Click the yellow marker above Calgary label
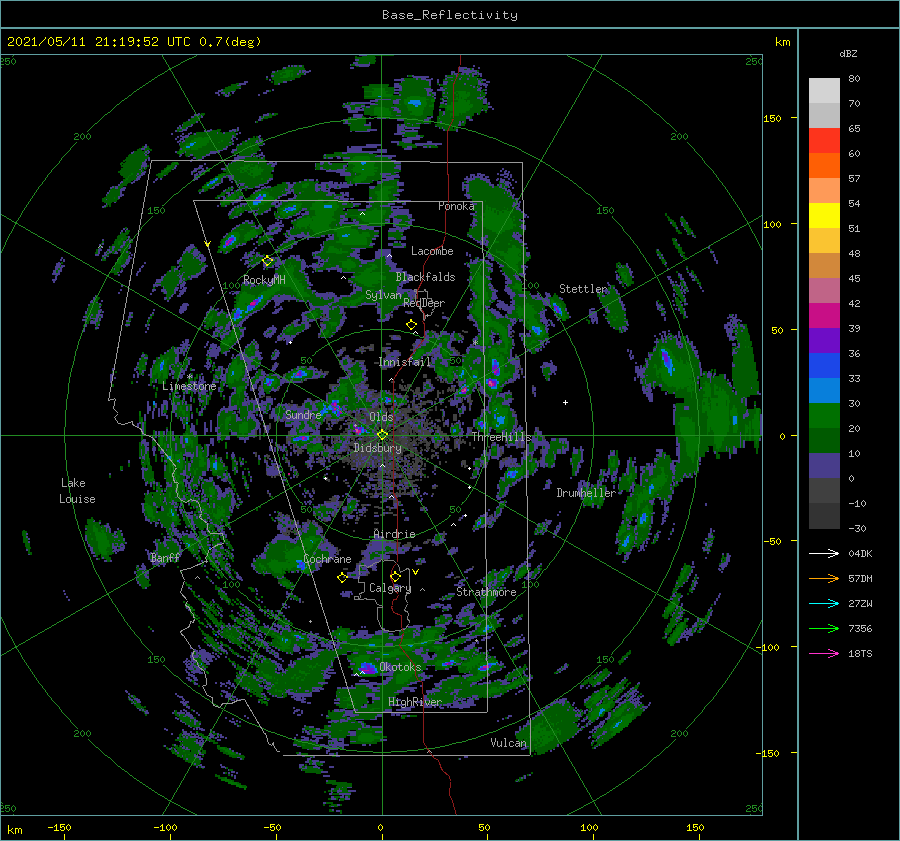 395,576
